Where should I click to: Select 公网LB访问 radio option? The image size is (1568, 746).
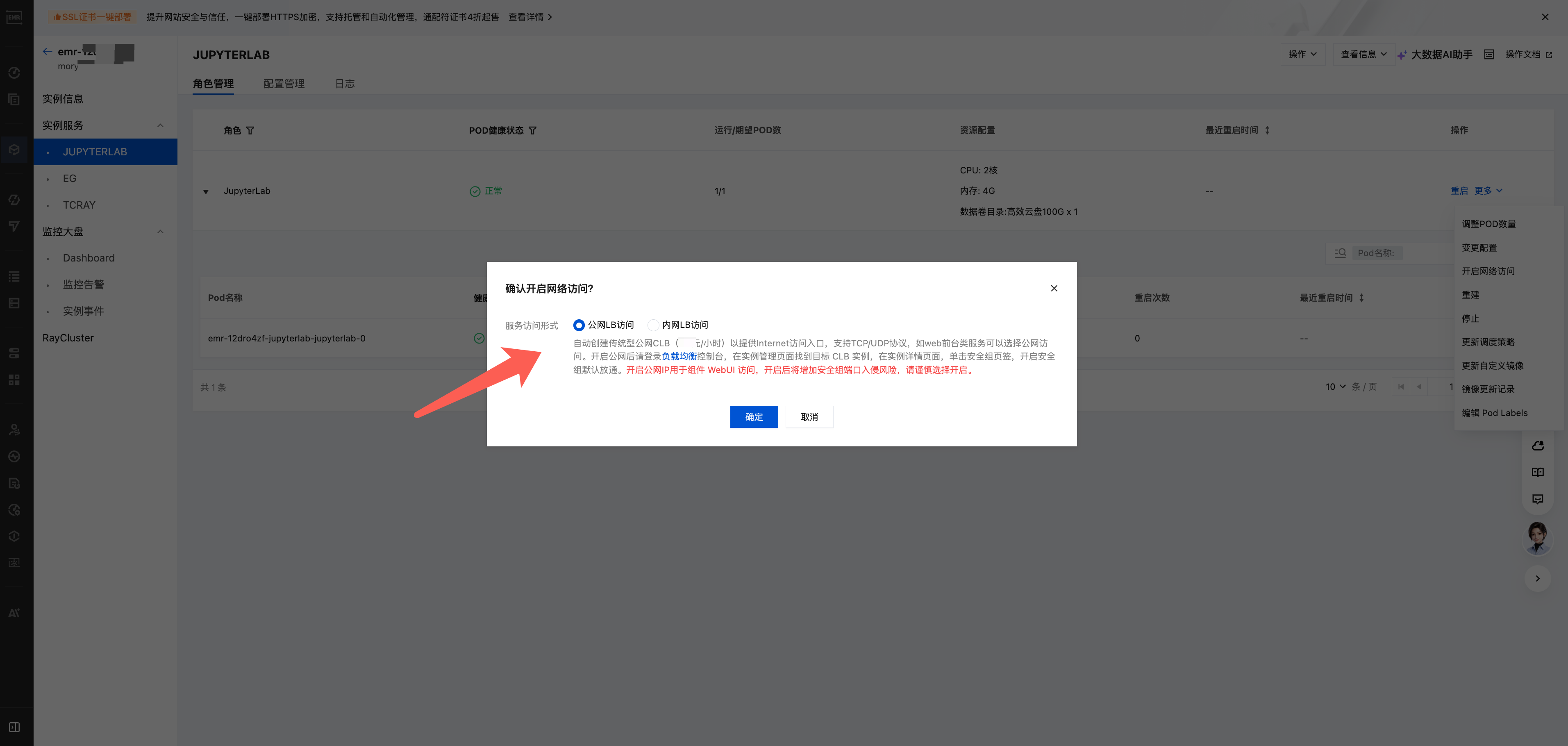(579, 325)
